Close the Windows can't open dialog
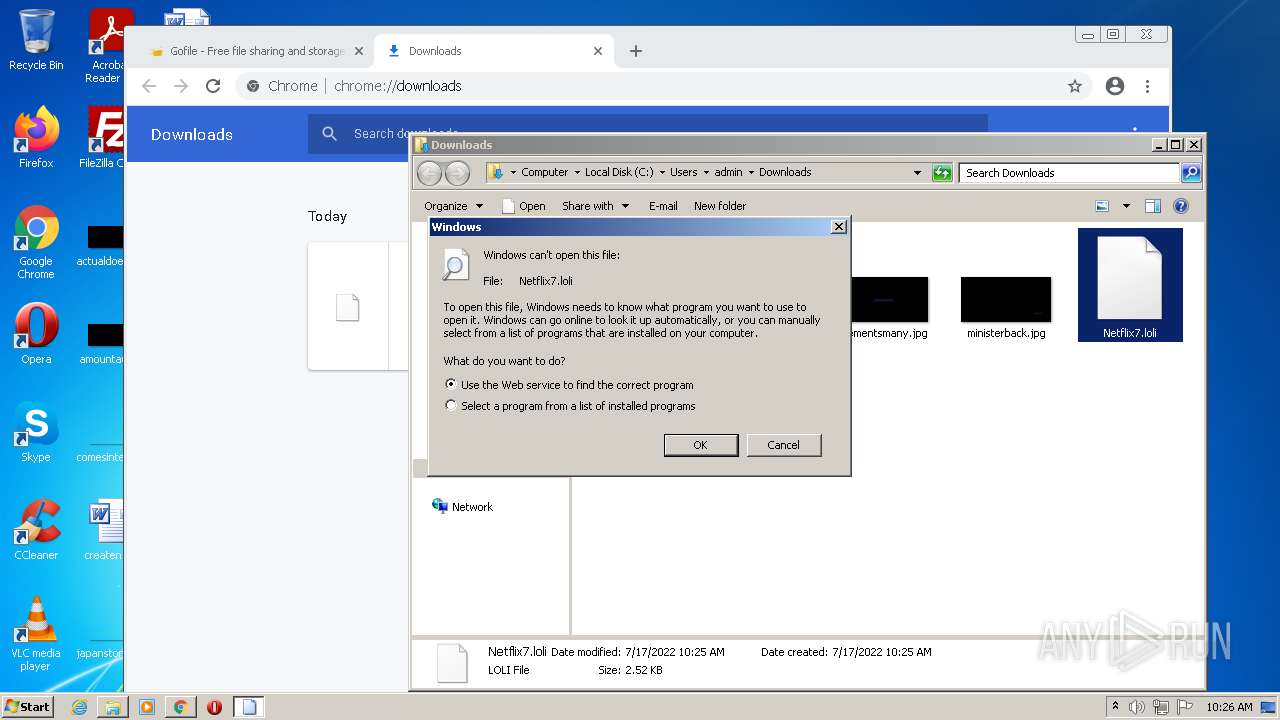Image resolution: width=1280 pixels, height=720 pixels. (839, 227)
